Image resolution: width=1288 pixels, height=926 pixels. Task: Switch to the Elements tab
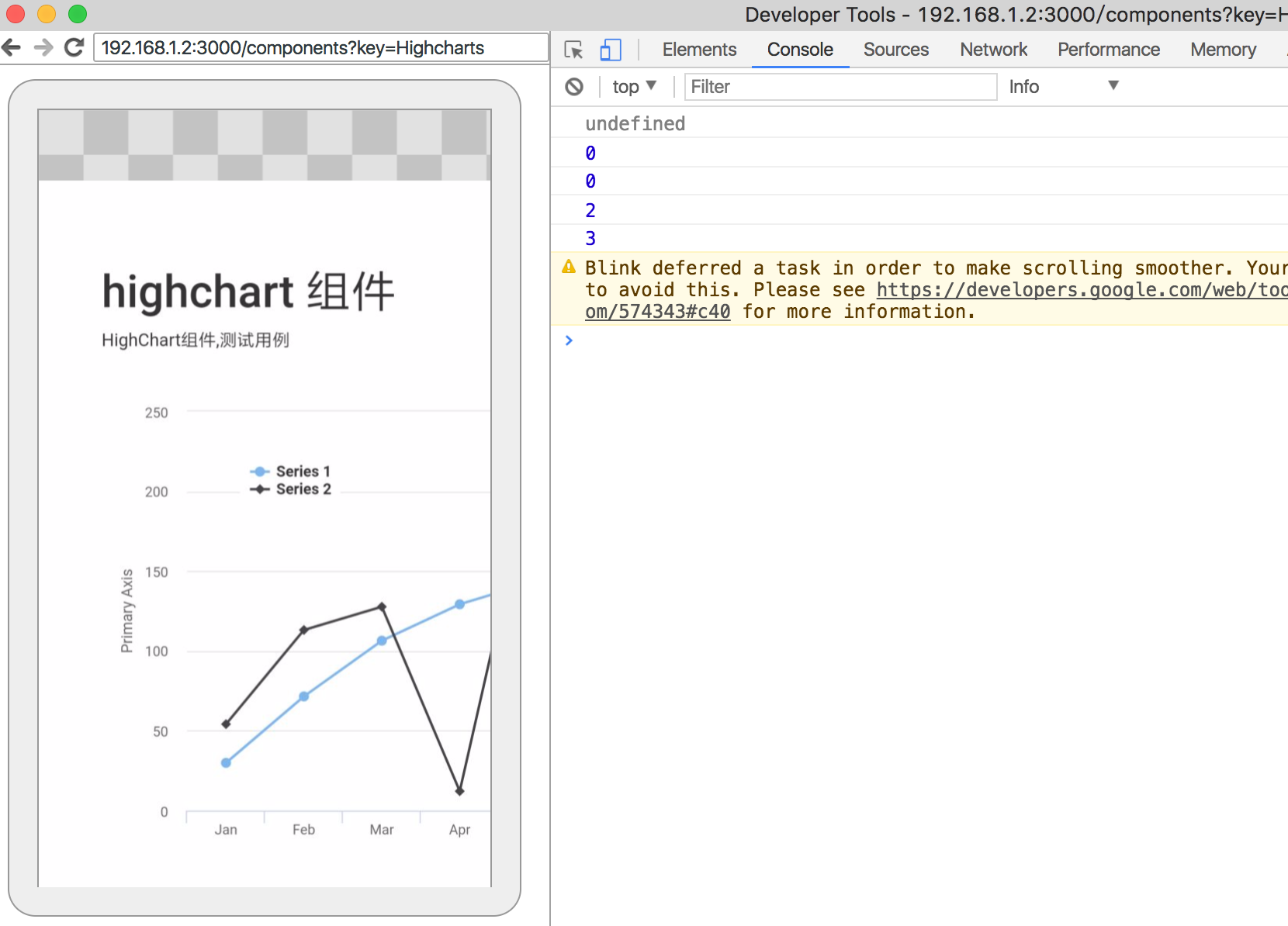coord(699,50)
